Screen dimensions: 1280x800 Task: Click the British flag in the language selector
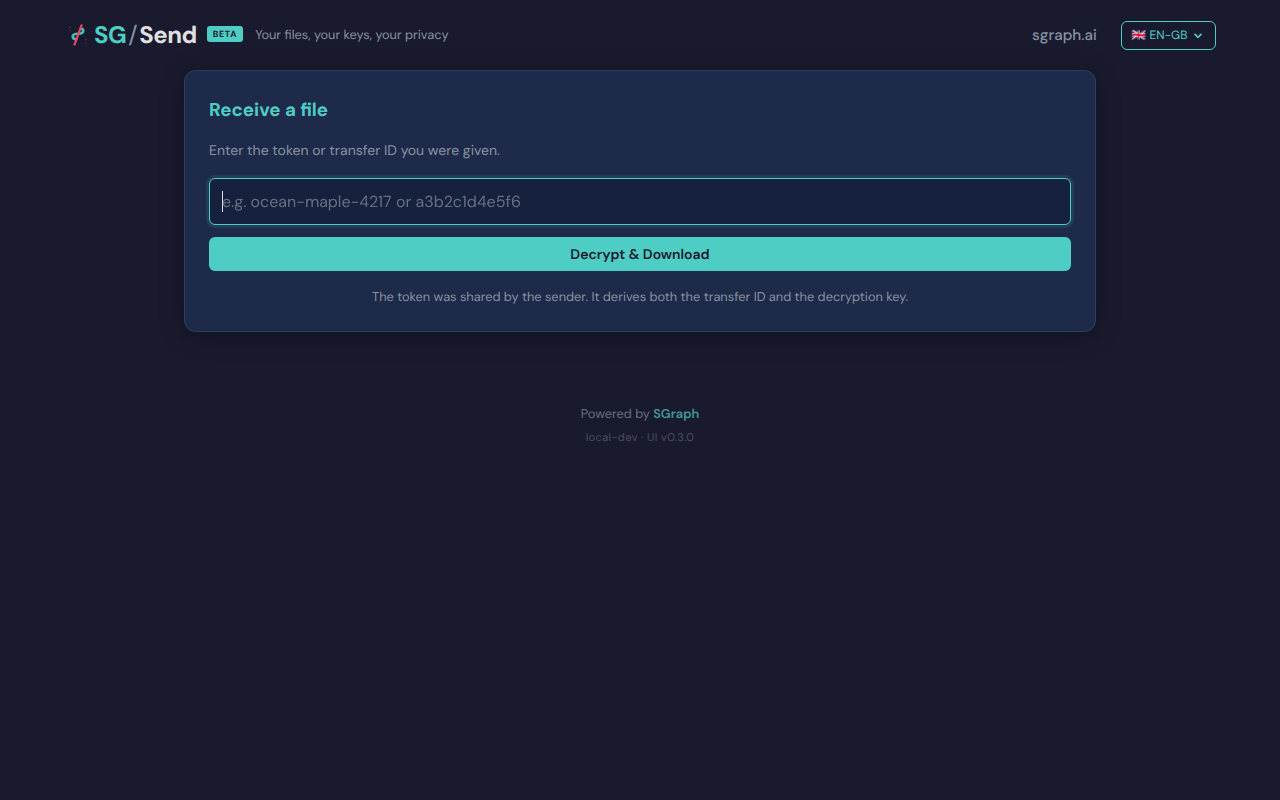(1138, 34)
